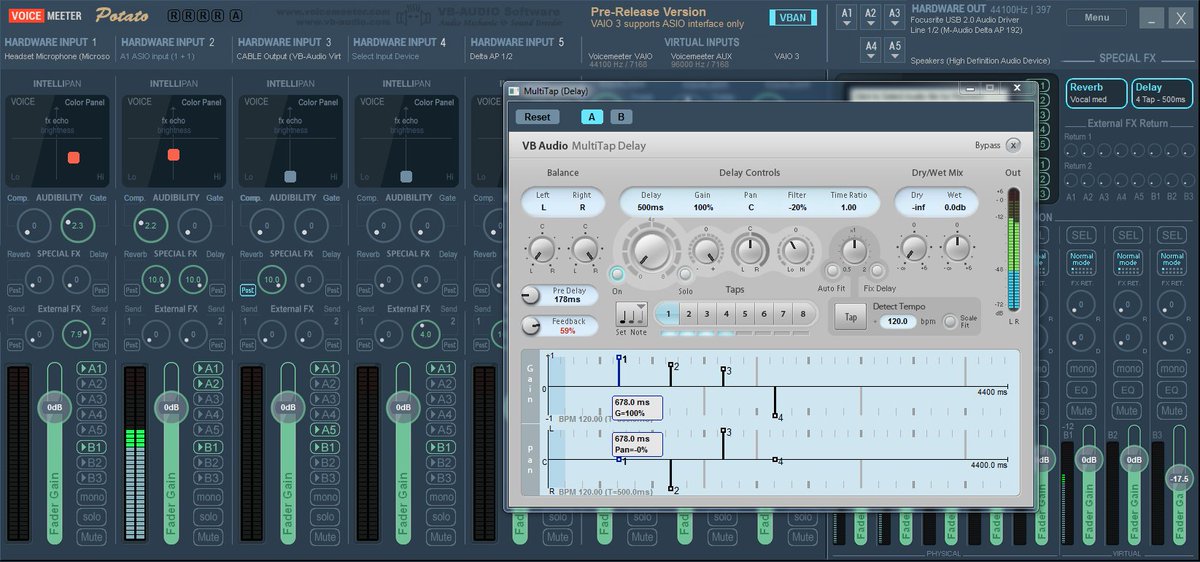
Task: Click the Dry level knob
Action: pyautogui.click(x=913, y=247)
